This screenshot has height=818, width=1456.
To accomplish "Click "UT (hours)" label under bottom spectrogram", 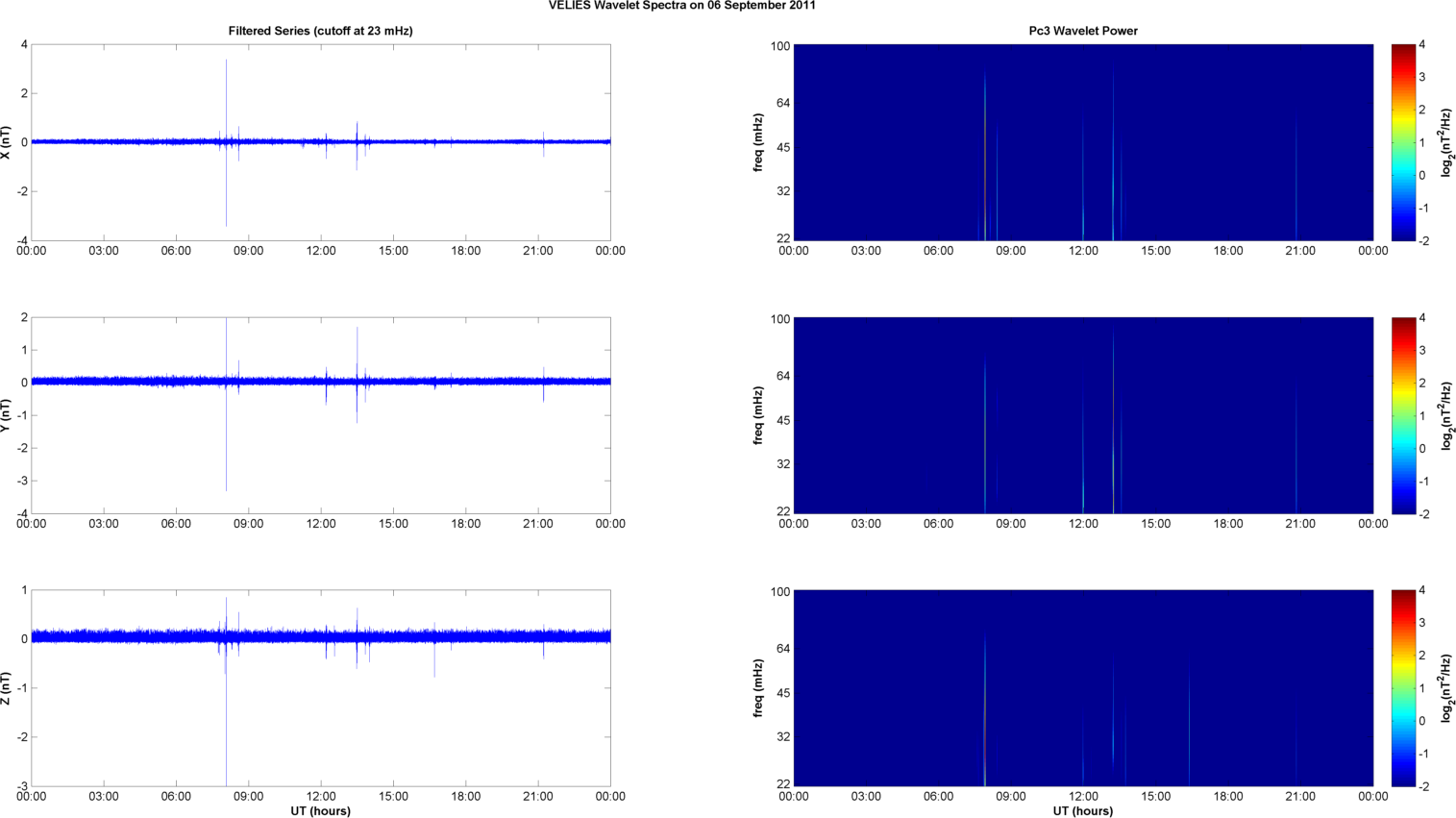I will (1083, 810).
